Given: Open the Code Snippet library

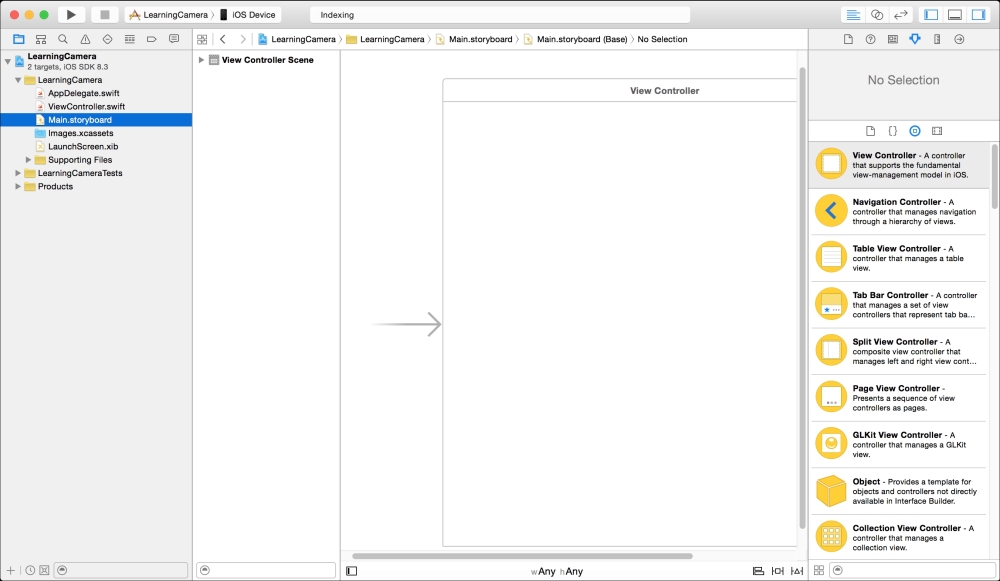Looking at the screenshot, I should (893, 131).
